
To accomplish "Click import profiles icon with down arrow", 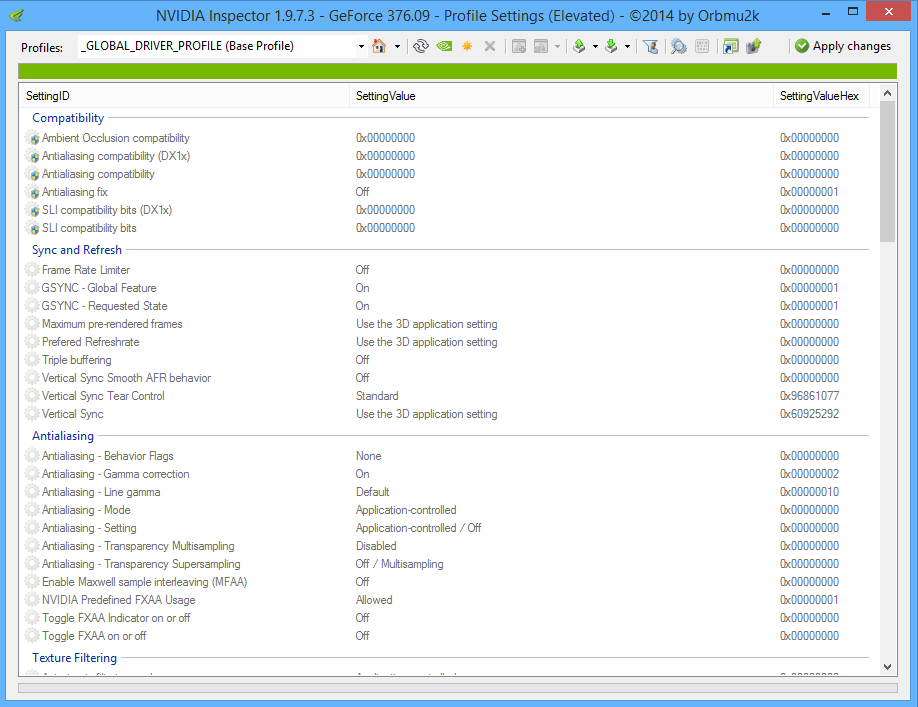I will click(611, 46).
